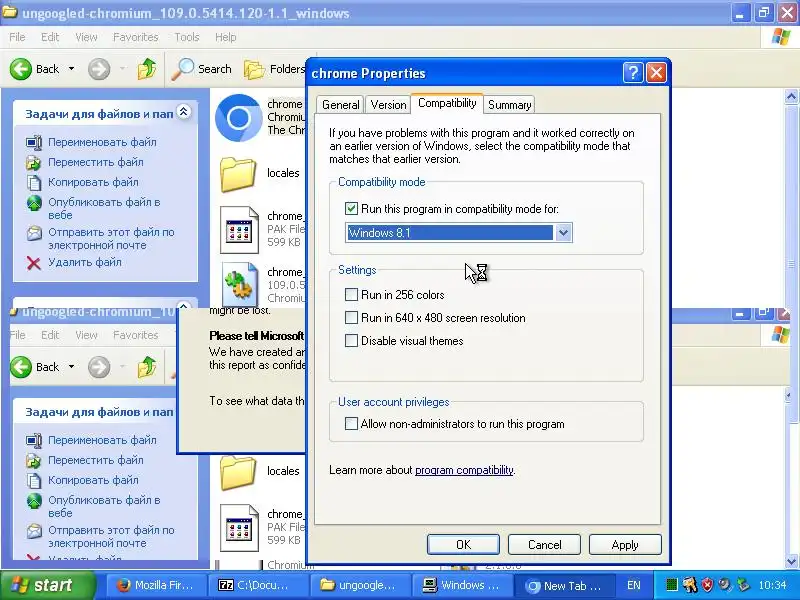This screenshot has height=600, width=800.
Task: Open Back history dropdown in lower window
Action: coord(71,367)
